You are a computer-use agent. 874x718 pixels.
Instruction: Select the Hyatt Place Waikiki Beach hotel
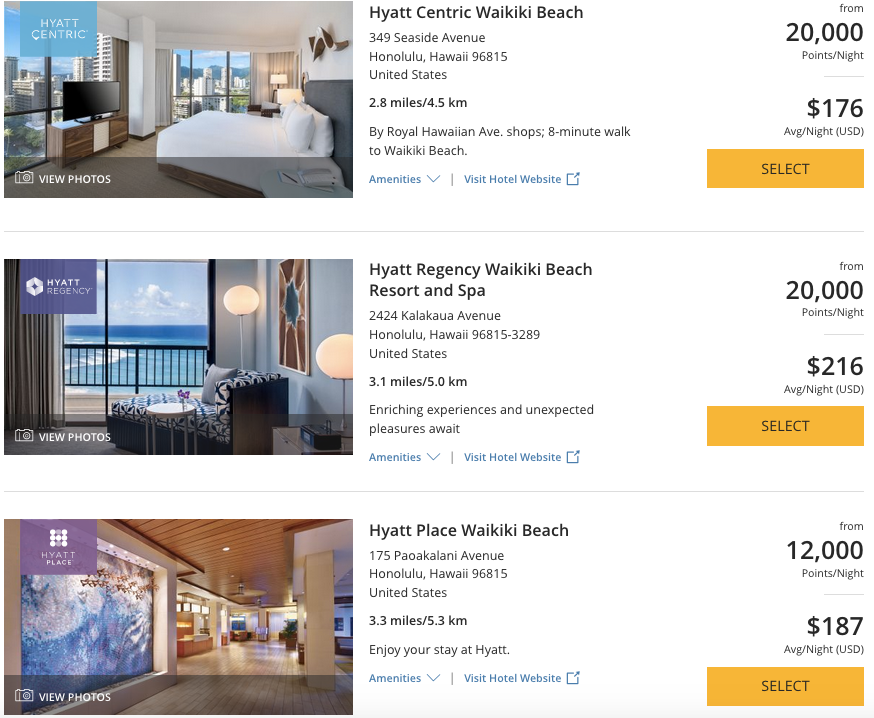click(785, 686)
